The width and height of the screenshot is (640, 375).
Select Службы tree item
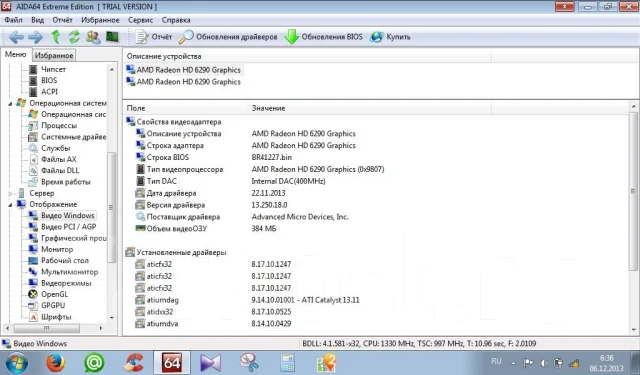click(x=56, y=148)
